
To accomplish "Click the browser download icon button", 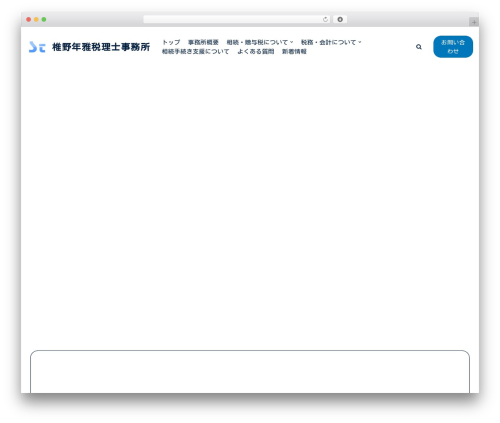I will click(340, 20).
